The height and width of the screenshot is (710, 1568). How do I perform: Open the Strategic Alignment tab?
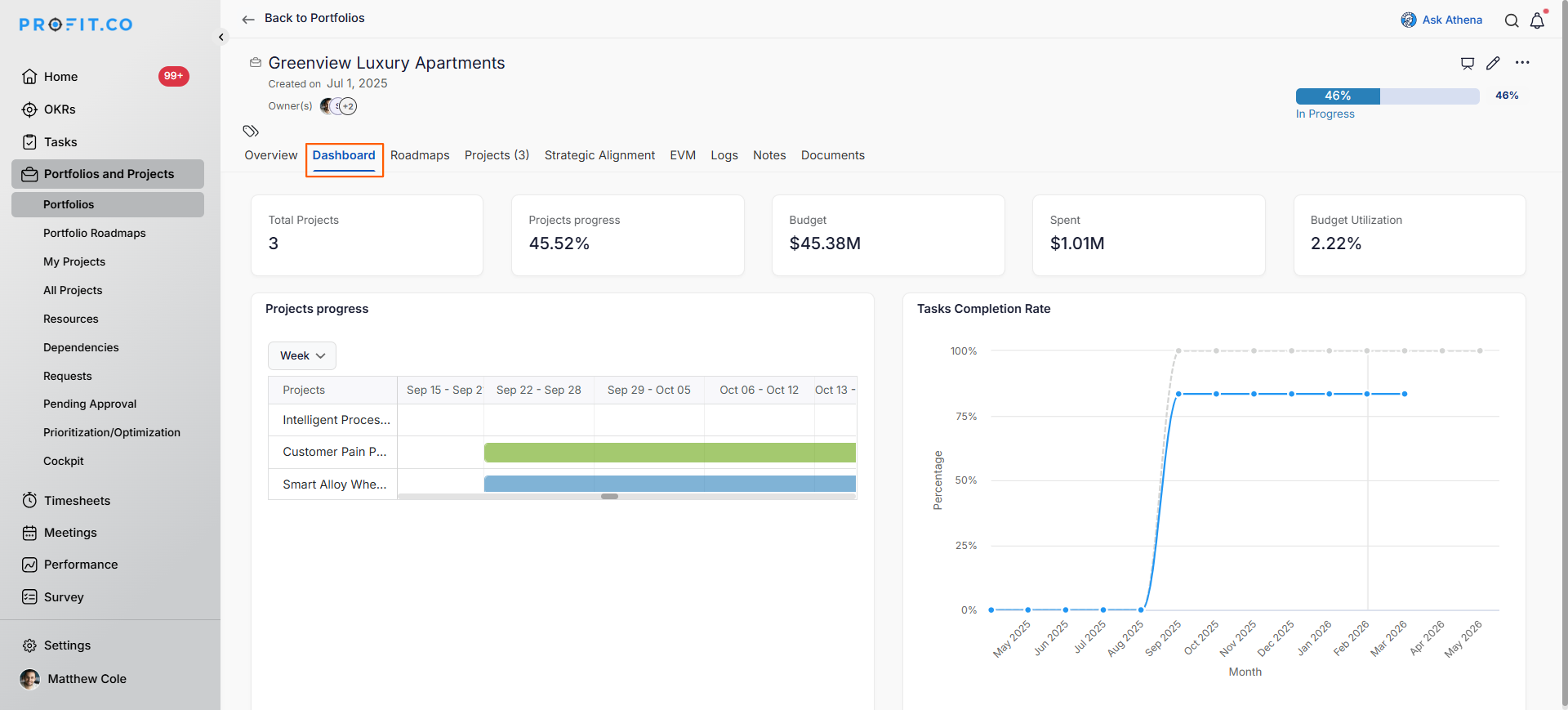coord(599,155)
